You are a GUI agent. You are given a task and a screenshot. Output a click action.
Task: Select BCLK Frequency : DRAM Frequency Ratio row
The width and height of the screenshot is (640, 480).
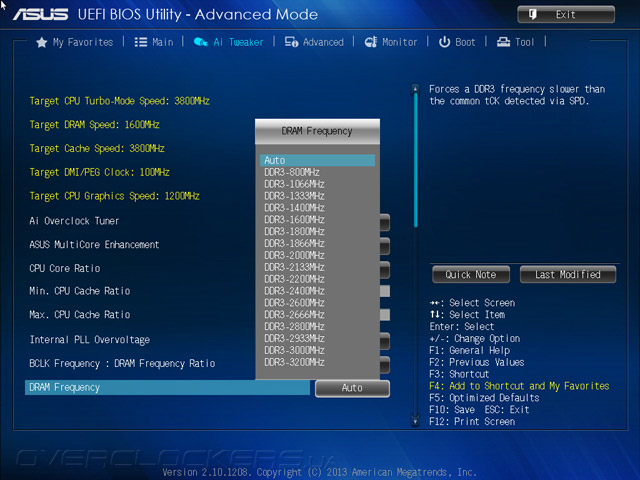click(122, 364)
